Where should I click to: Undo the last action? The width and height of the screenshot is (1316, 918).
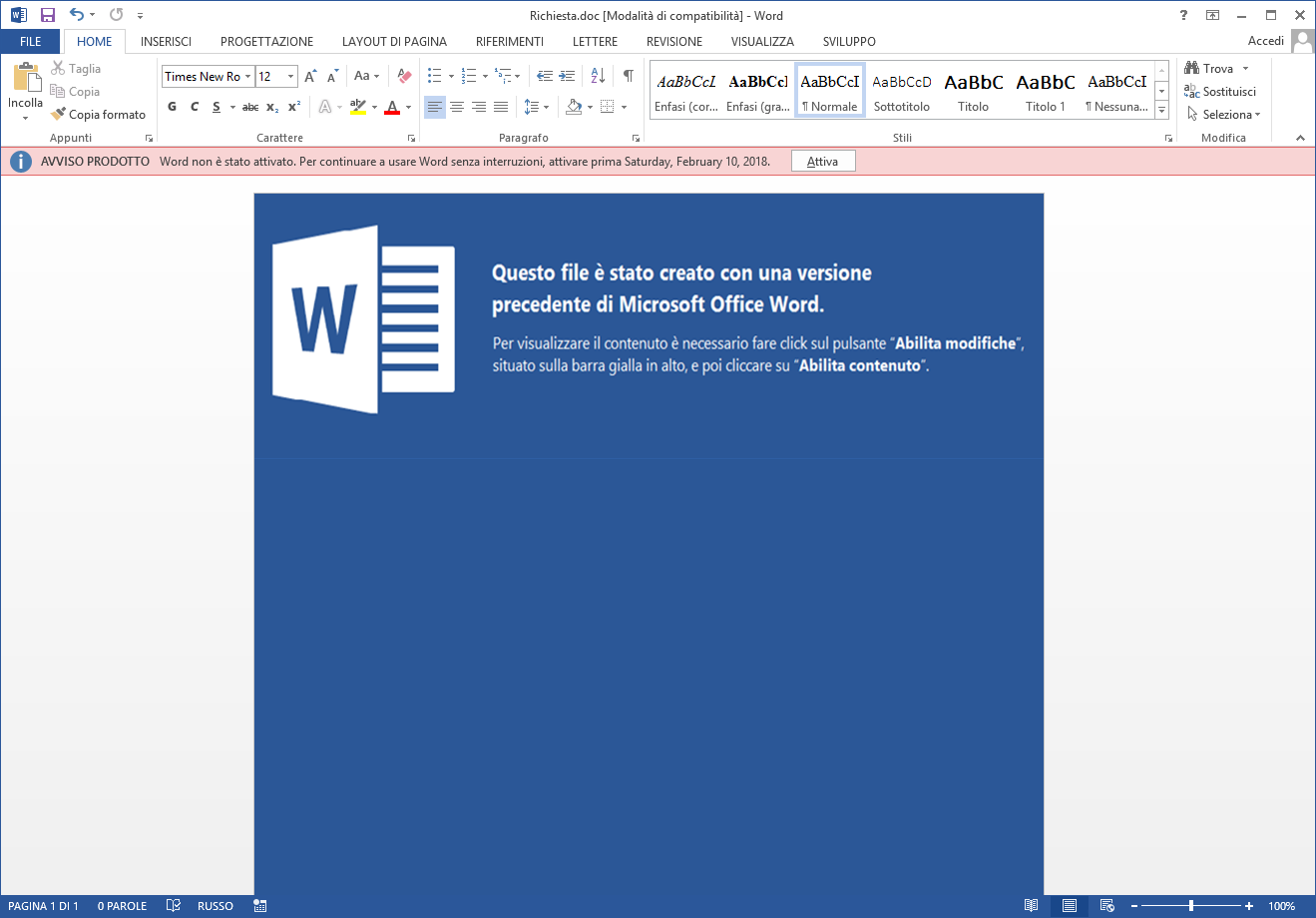(x=77, y=15)
